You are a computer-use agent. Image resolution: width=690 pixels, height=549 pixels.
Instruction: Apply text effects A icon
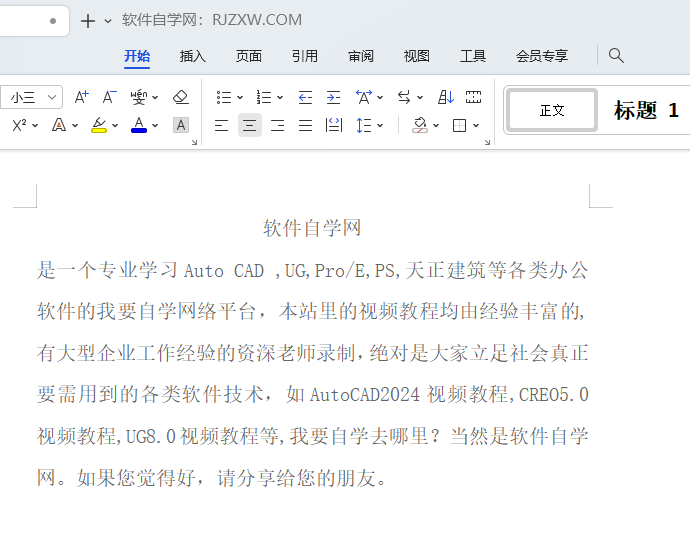click(59, 125)
